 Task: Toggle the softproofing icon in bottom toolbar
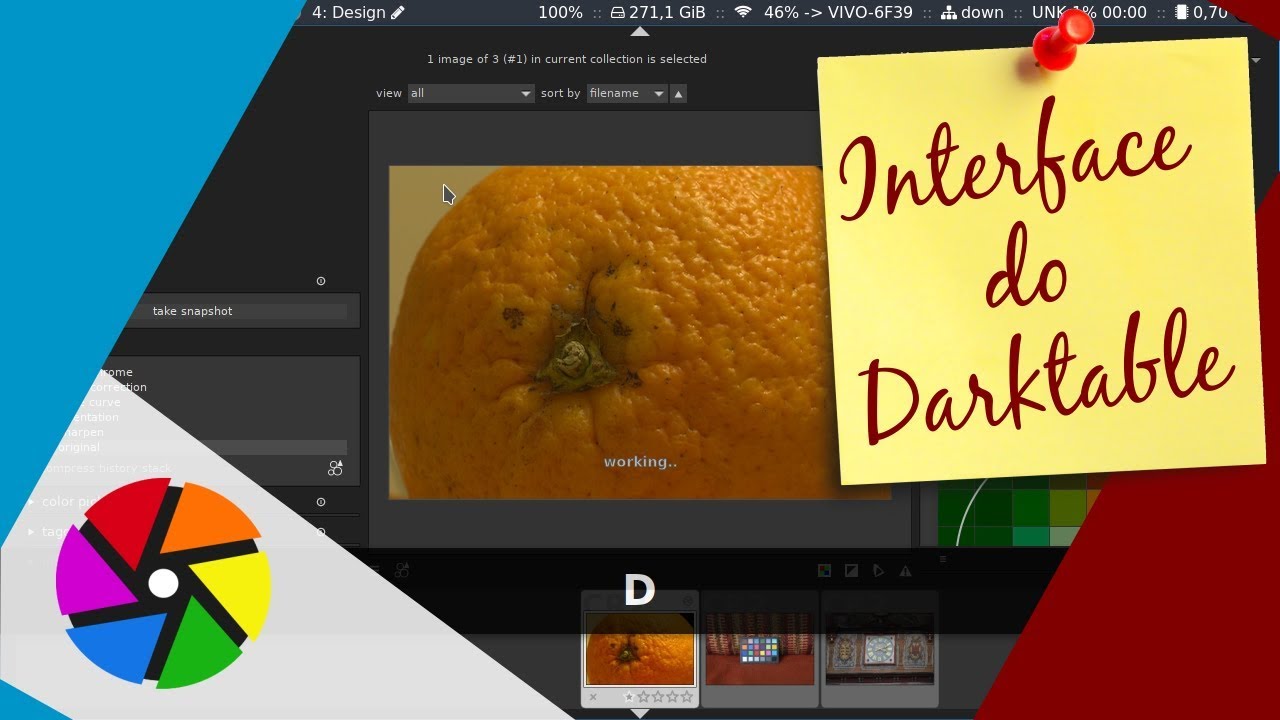pos(878,571)
